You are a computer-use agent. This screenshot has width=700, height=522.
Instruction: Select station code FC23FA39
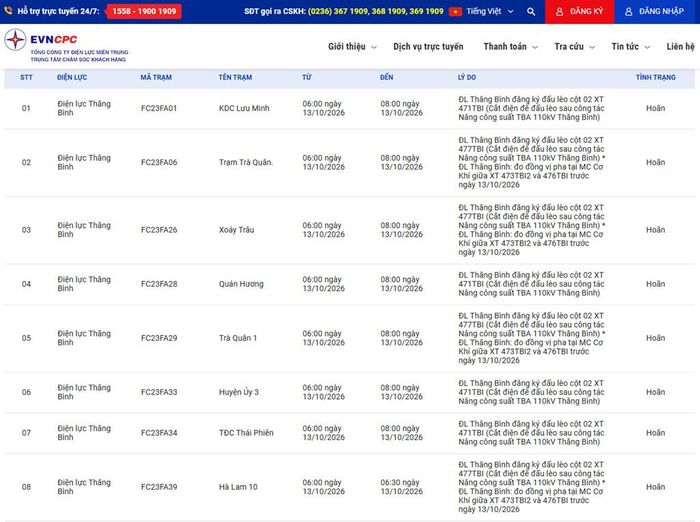tap(159, 487)
